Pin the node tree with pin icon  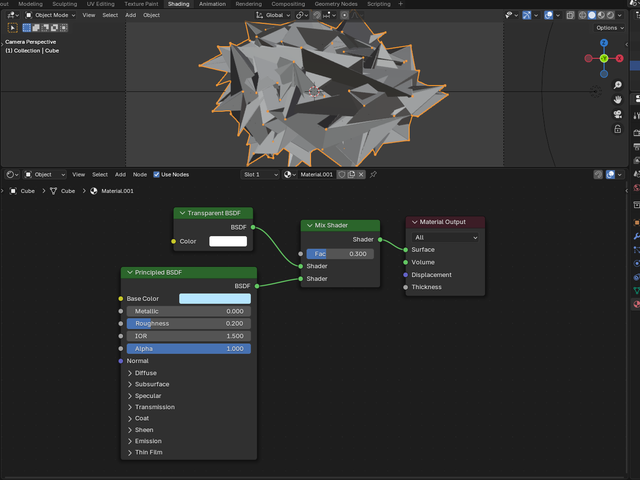(373, 175)
